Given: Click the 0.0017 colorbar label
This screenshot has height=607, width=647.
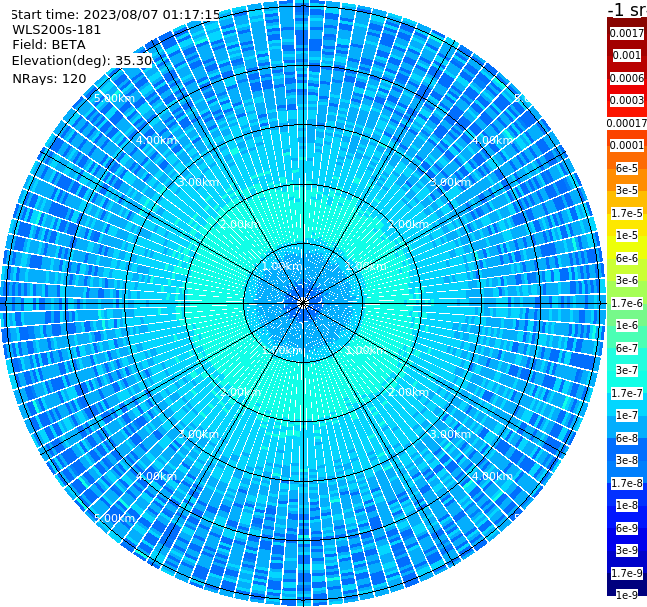Looking at the screenshot, I should click(x=627, y=33).
